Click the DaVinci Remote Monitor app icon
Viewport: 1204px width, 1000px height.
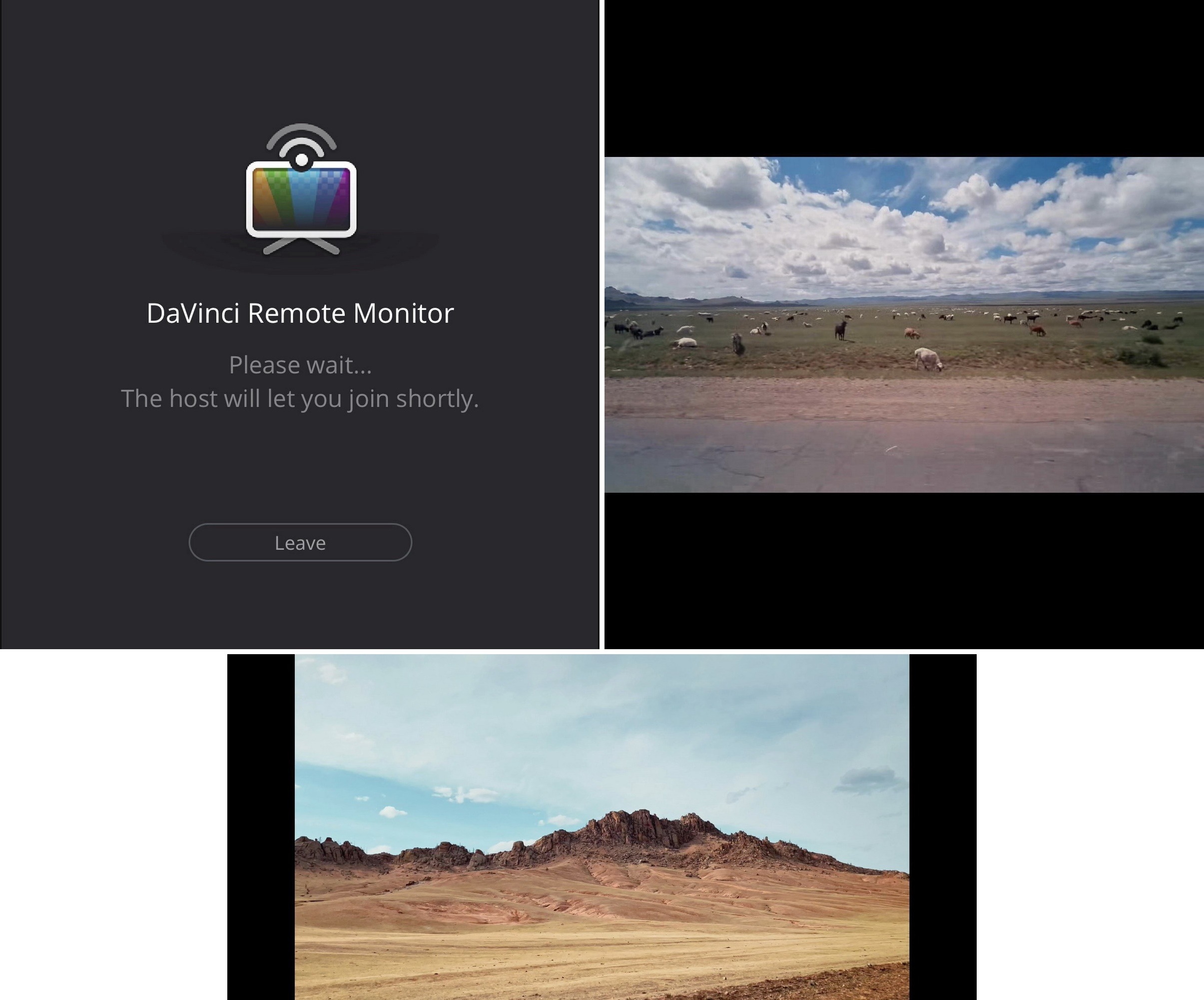[301, 189]
